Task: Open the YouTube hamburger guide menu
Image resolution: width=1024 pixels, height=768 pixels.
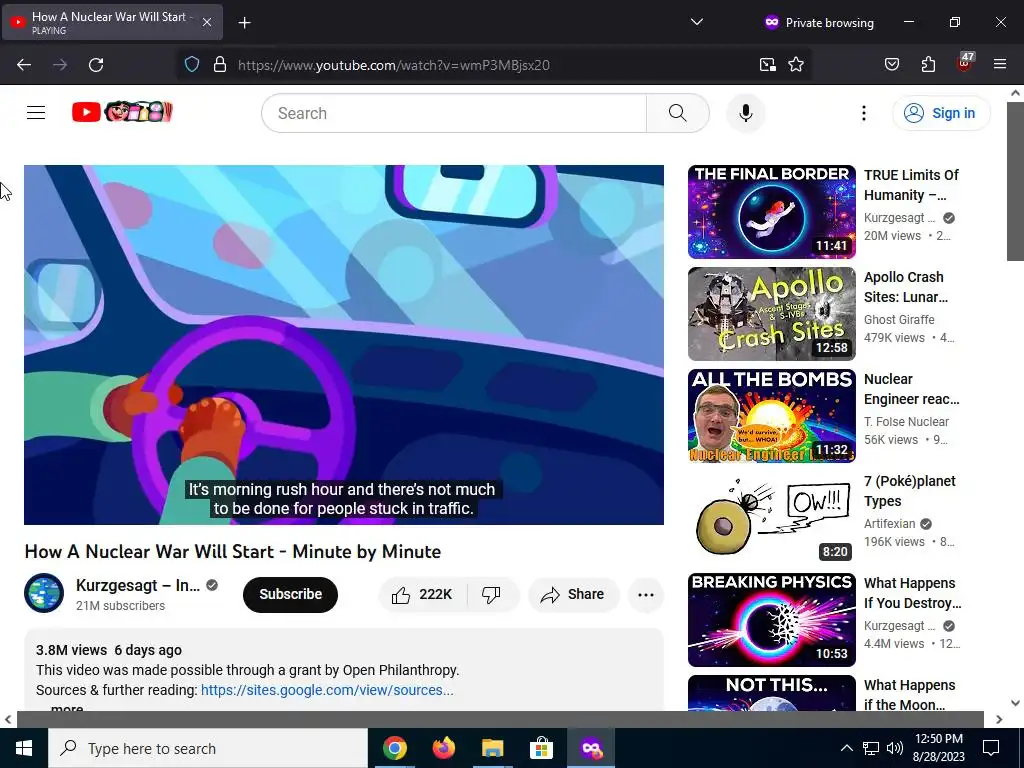Action: (x=36, y=113)
